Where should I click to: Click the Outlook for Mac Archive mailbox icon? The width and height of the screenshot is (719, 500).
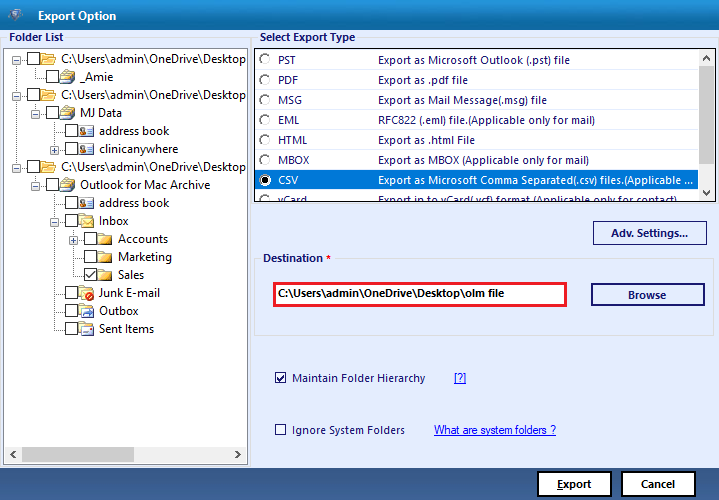click(x=67, y=185)
